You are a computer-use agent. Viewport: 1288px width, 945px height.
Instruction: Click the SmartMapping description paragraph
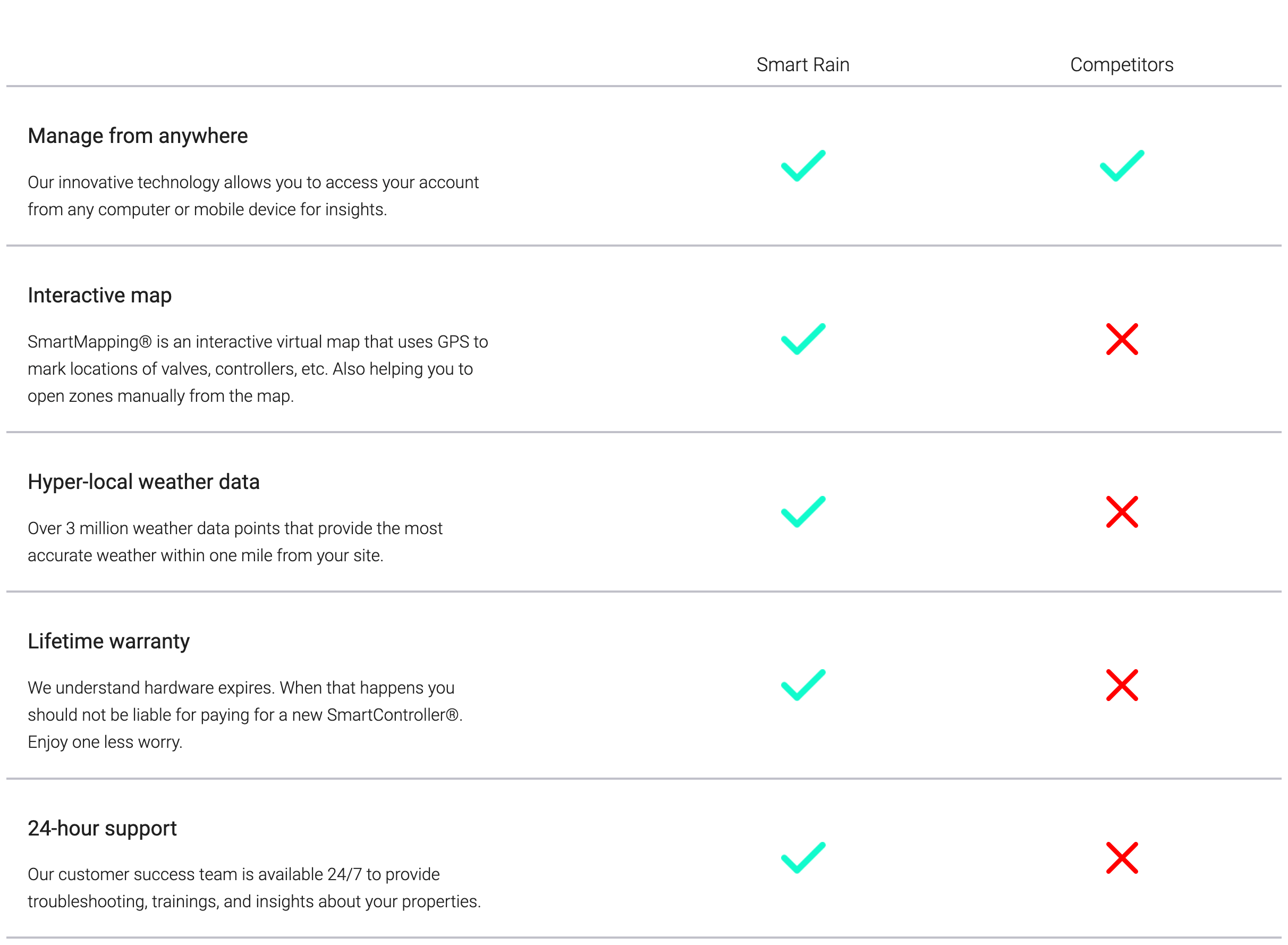(258, 369)
